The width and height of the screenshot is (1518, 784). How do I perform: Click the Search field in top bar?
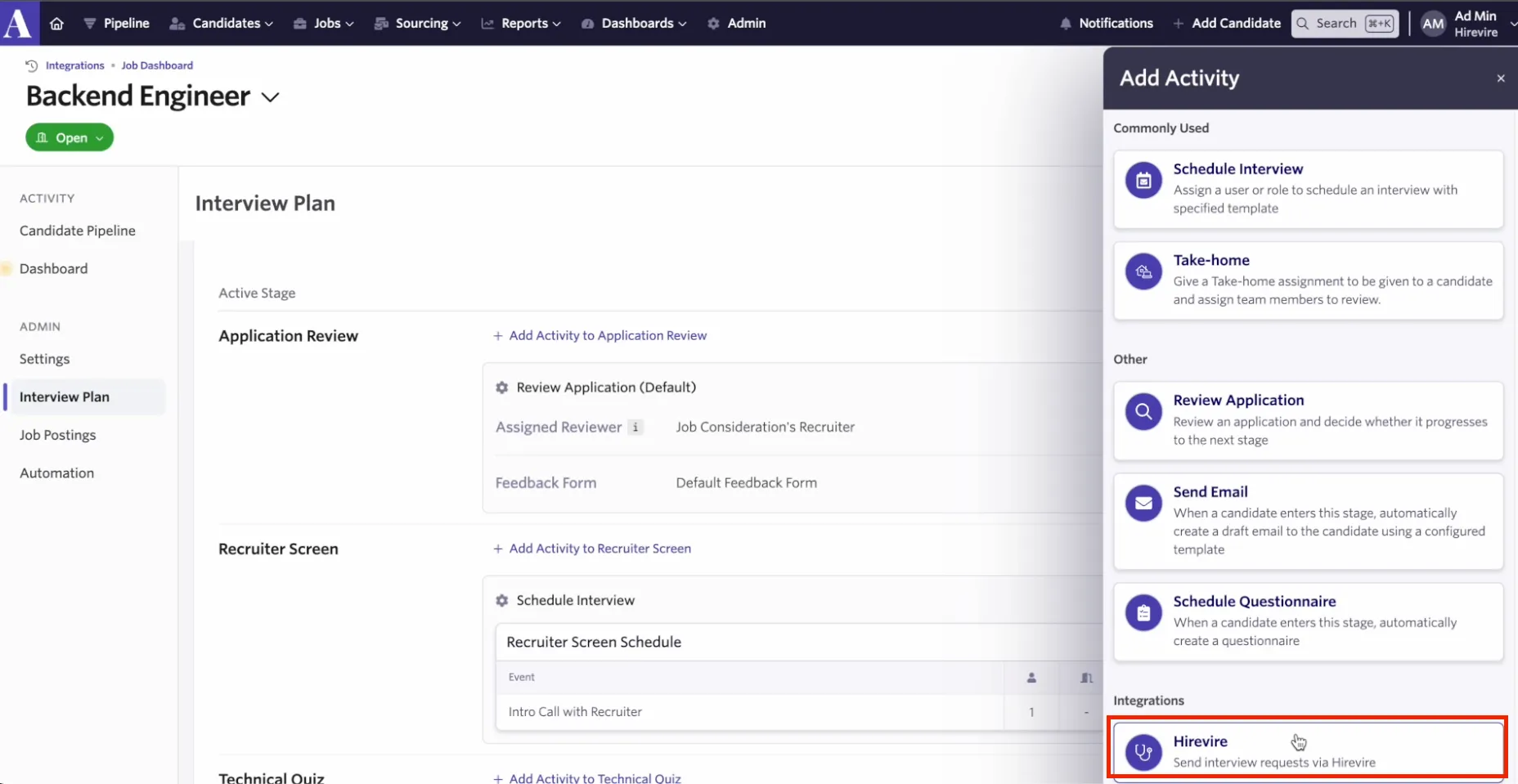1345,24
